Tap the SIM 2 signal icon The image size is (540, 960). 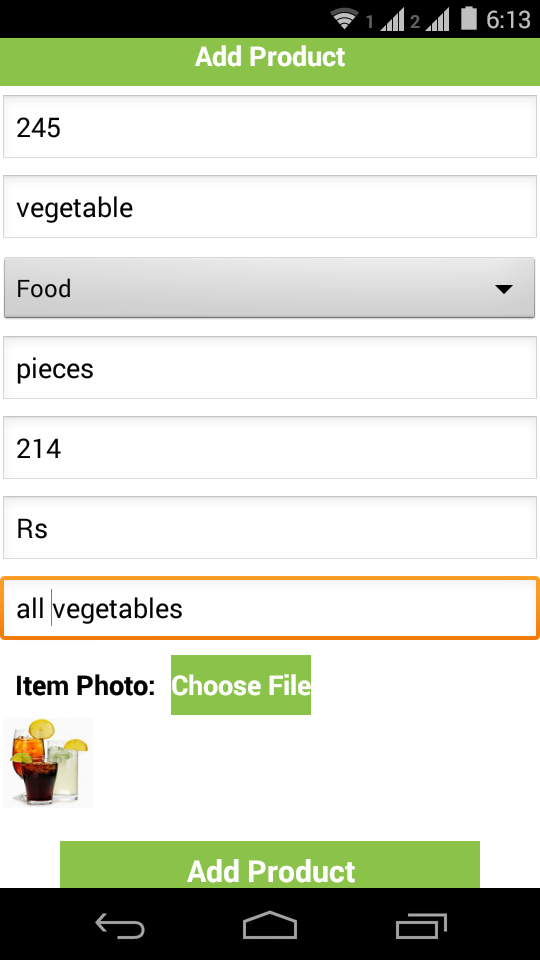coord(431,21)
